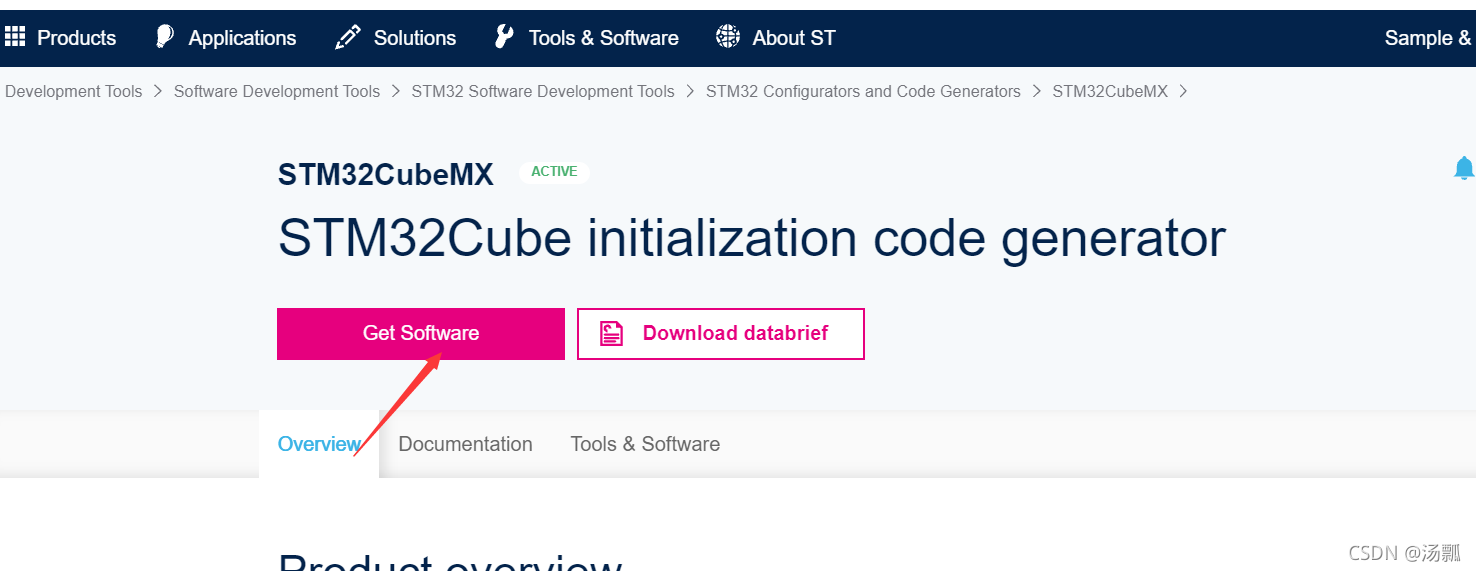Switch to the Tools & Software tab
Viewport: 1476px width, 571px height.
(645, 444)
